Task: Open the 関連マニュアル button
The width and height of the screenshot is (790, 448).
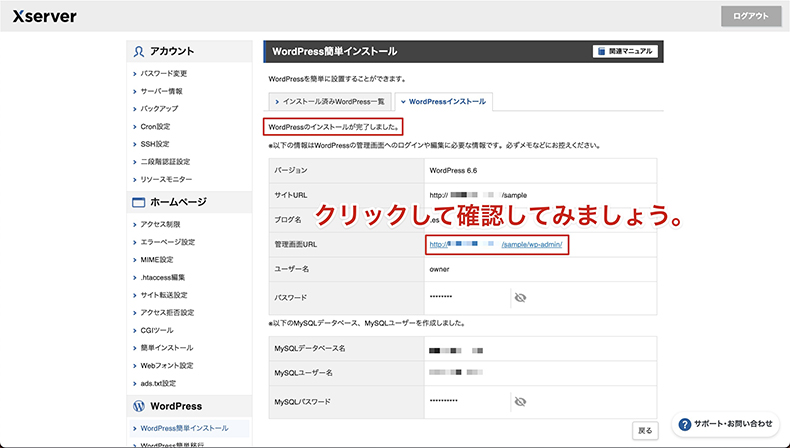Action: coord(625,51)
